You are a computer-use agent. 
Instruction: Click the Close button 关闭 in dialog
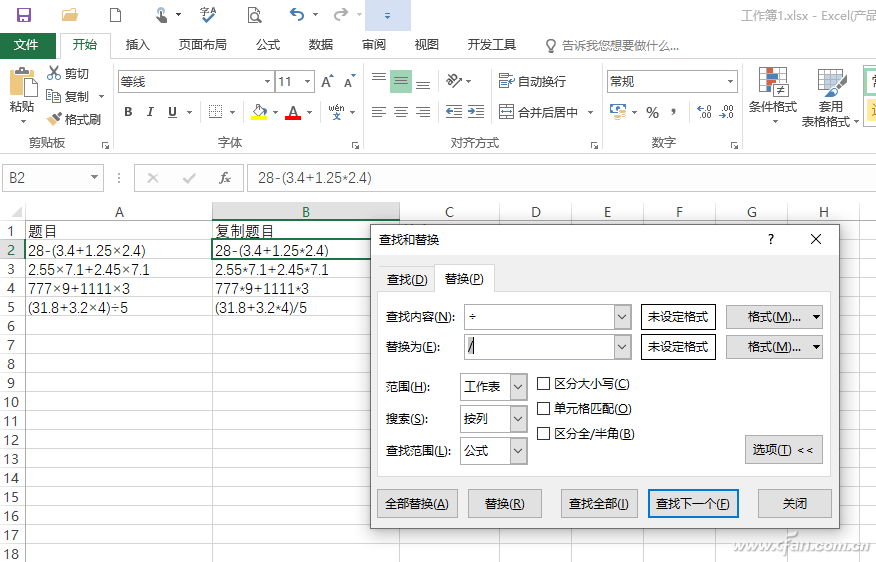point(794,504)
